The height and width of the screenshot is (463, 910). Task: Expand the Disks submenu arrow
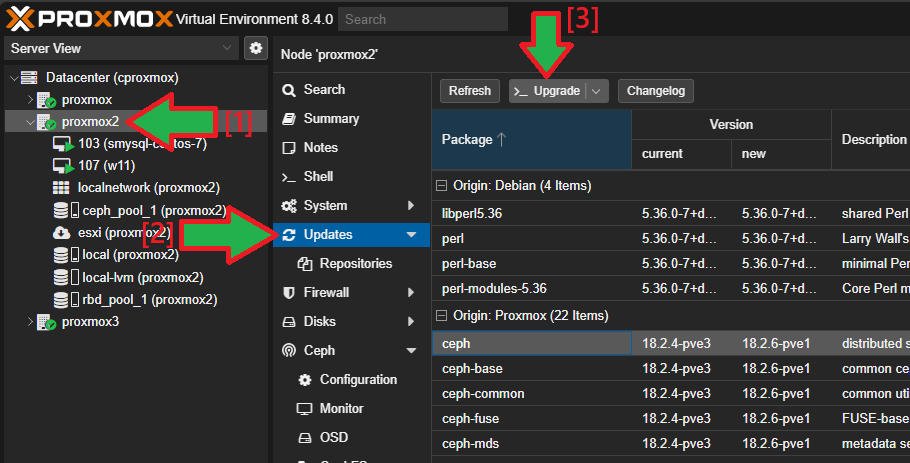tap(411, 321)
